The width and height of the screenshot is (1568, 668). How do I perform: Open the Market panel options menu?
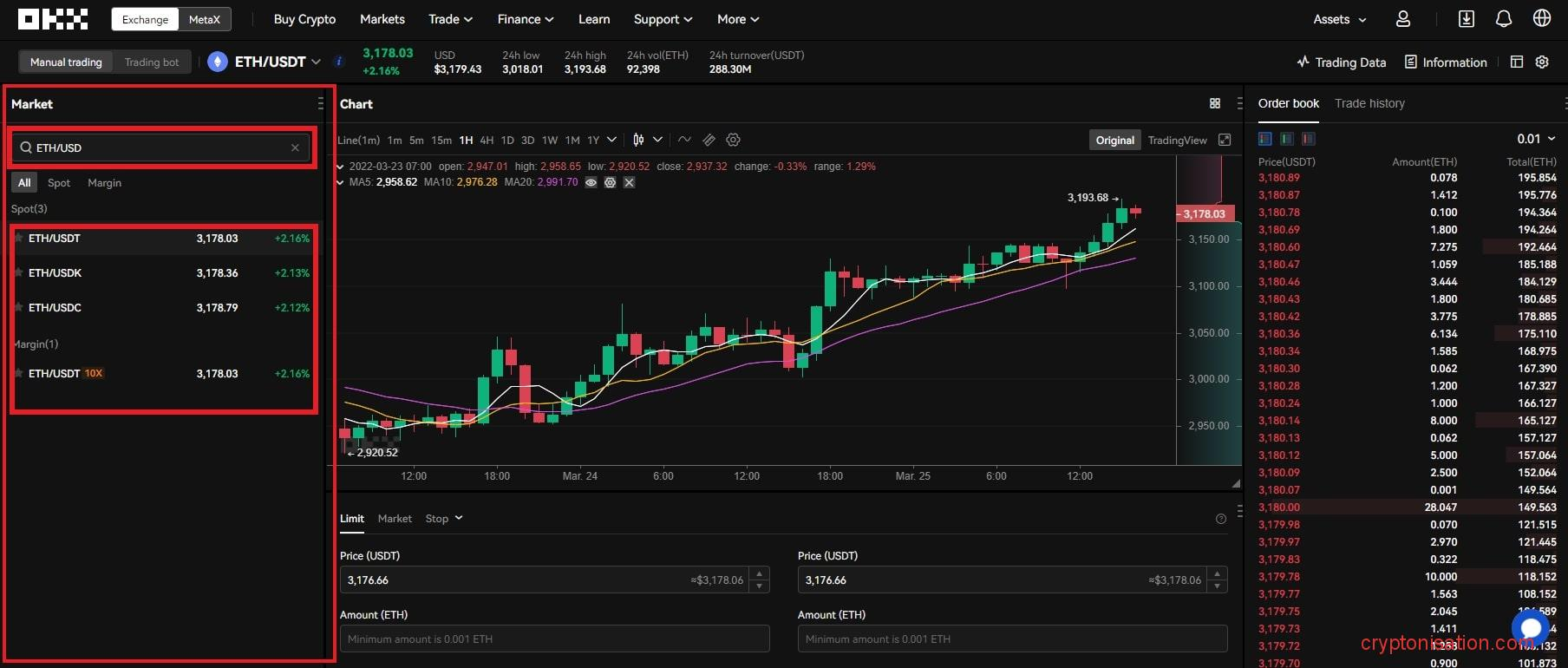pyautogui.click(x=321, y=103)
